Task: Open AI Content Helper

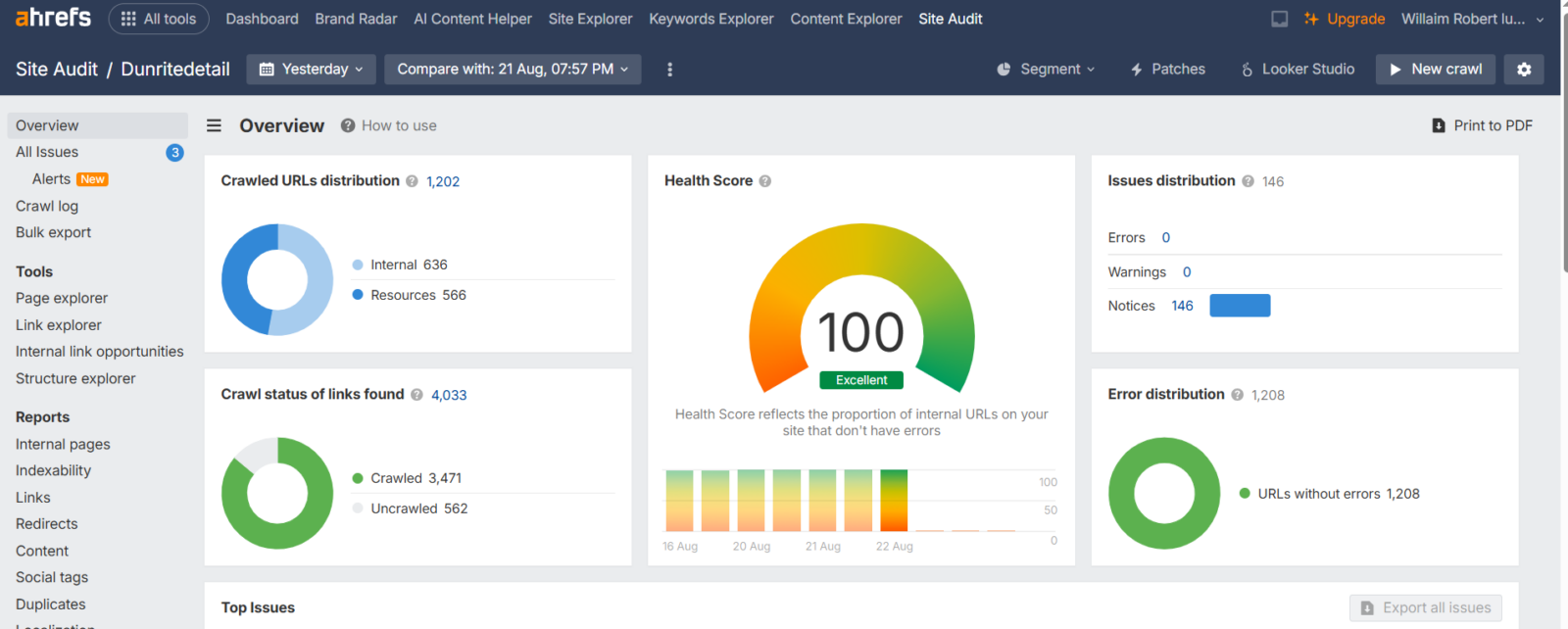Action: point(472,19)
